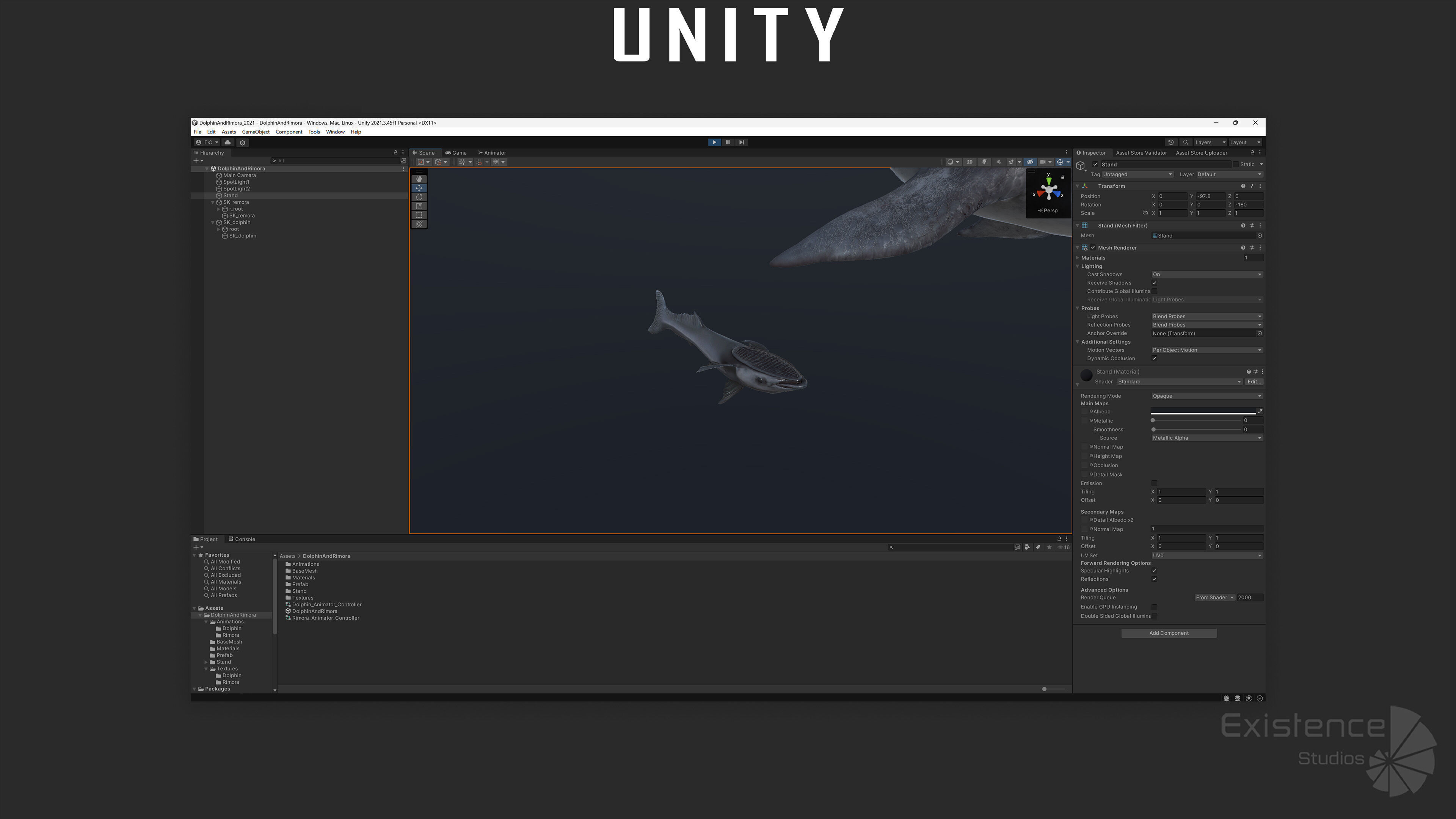The width and height of the screenshot is (1456, 819).
Task: Click Position Y field in Transform
Action: (x=1211, y=196)
